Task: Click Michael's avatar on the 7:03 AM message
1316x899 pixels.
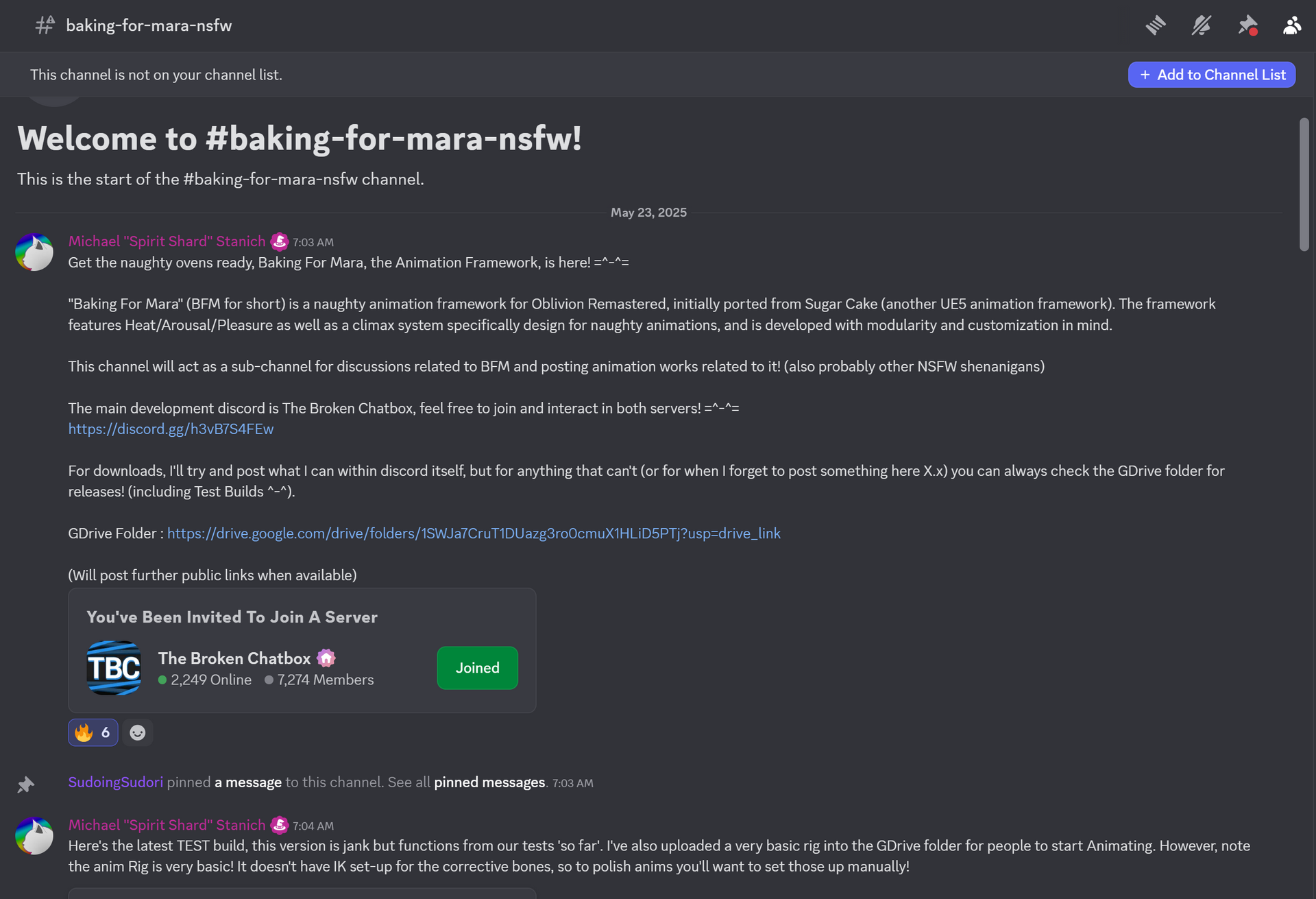Action: [34, 252]
